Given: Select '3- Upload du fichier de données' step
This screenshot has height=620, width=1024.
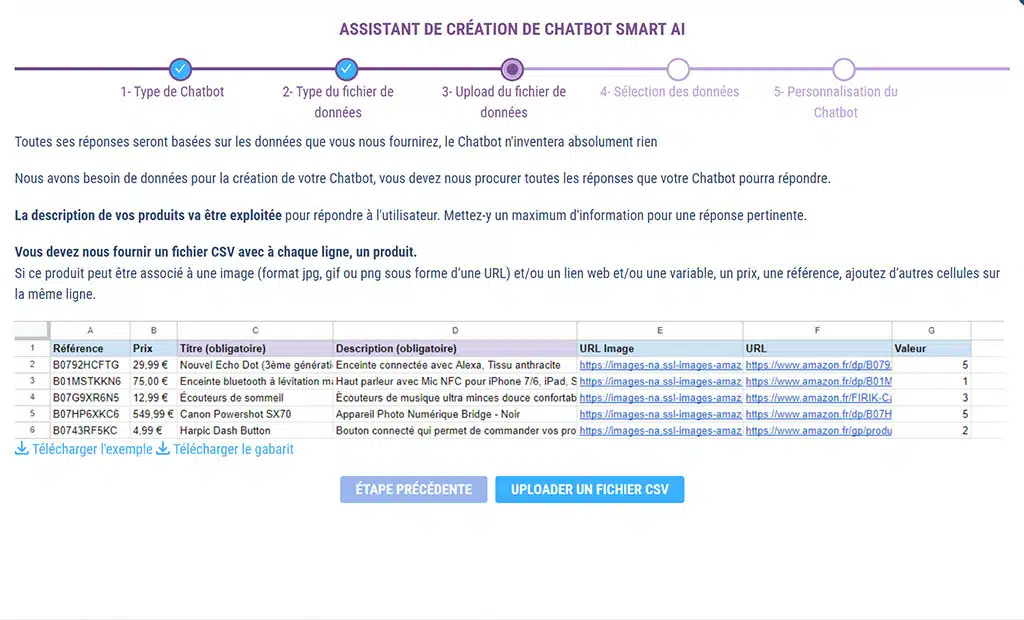Looking at the screenshot, I should 504,102.
